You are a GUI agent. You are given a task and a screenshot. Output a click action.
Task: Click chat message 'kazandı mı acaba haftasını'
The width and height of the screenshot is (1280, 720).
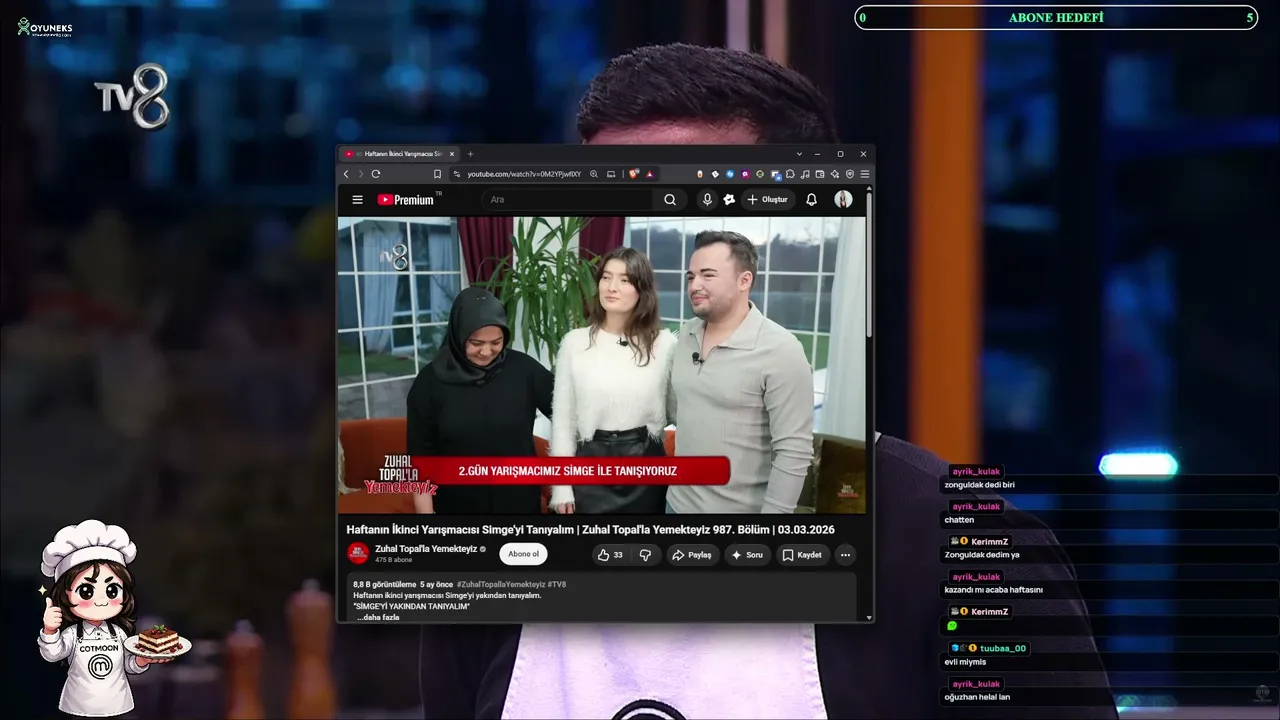coord(993,590)
